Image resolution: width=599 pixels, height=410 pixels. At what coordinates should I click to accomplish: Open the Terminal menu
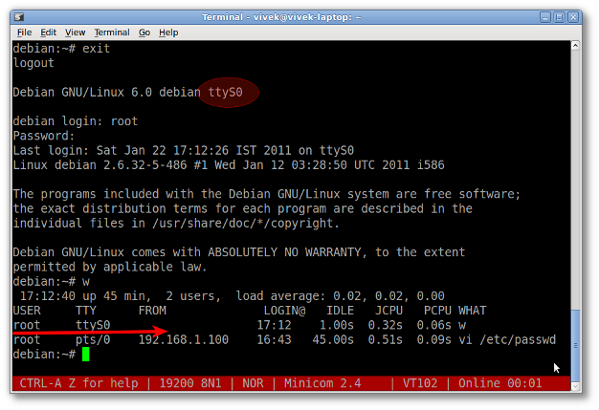(112, 32)
